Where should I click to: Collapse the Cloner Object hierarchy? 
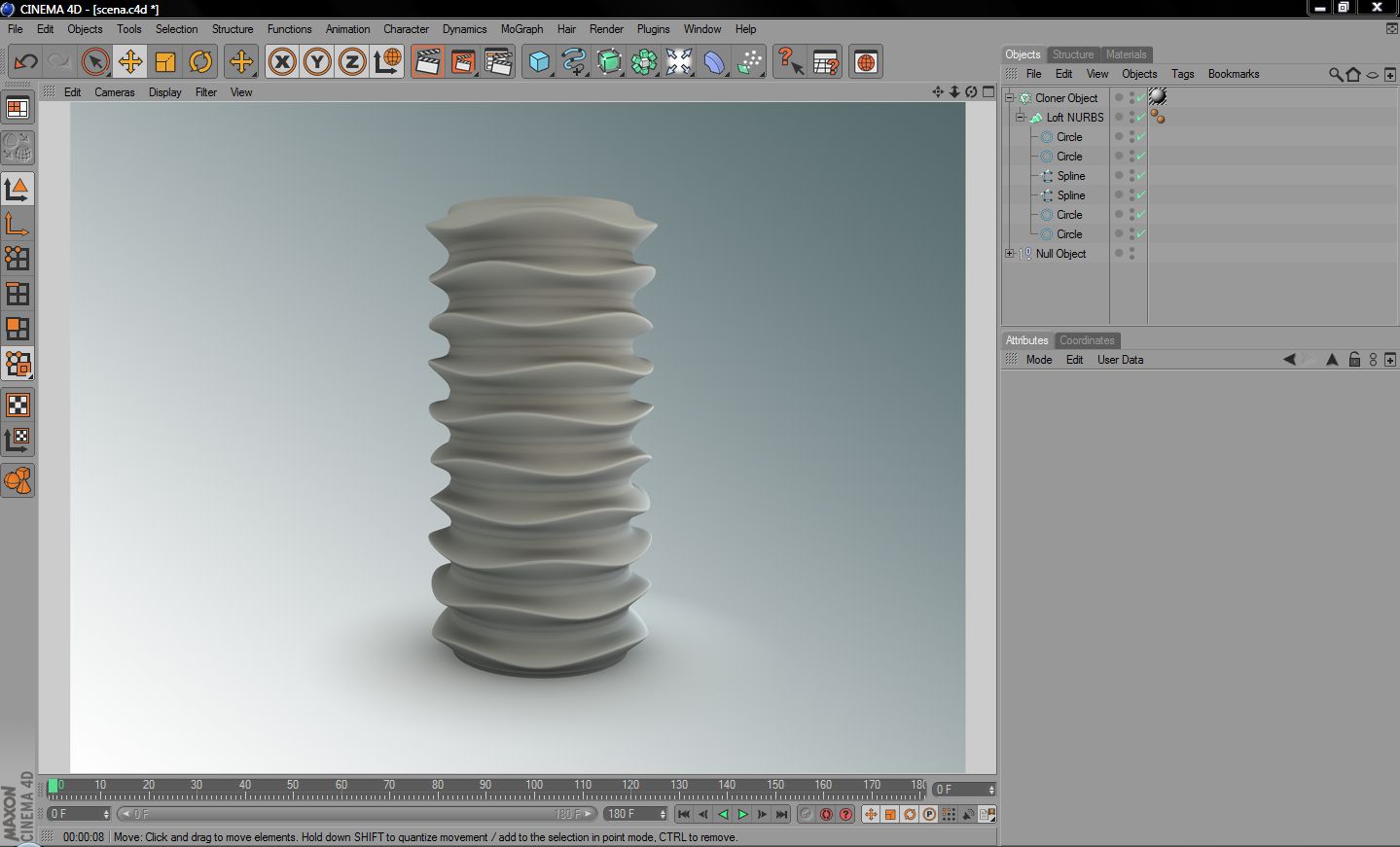click(x=1010, y=98)
